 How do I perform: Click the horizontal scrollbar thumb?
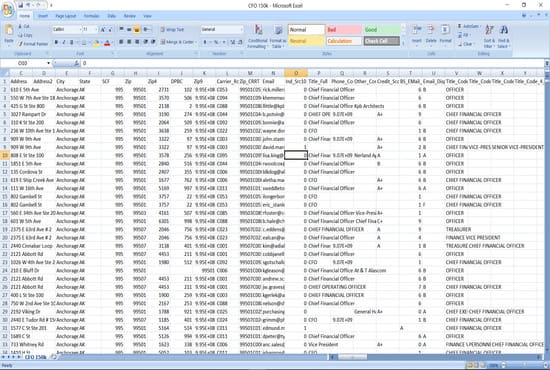(353, 357)
